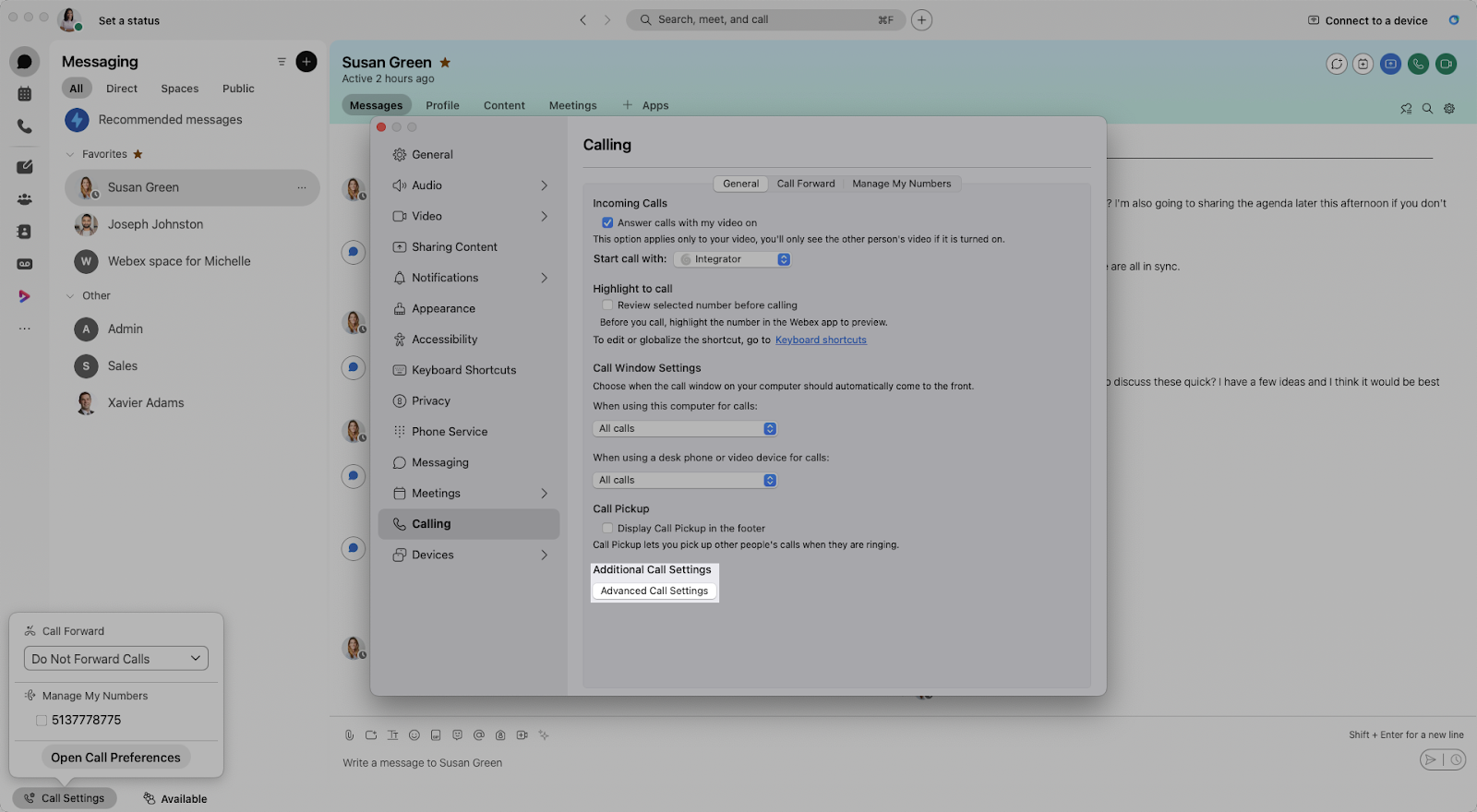Screen dimensions: 1477x812
Task: Go back using the left navigation arrow
Action: tap(582, 19)
